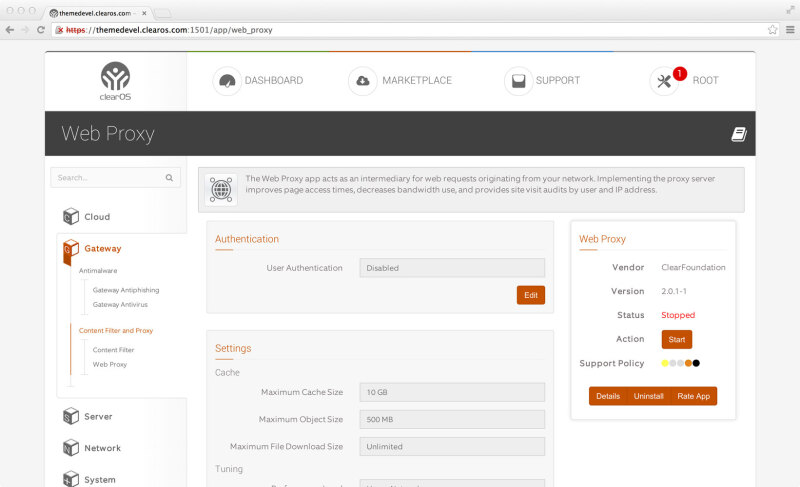Click the Web Proxy globe icon

(x=221, y=190)
